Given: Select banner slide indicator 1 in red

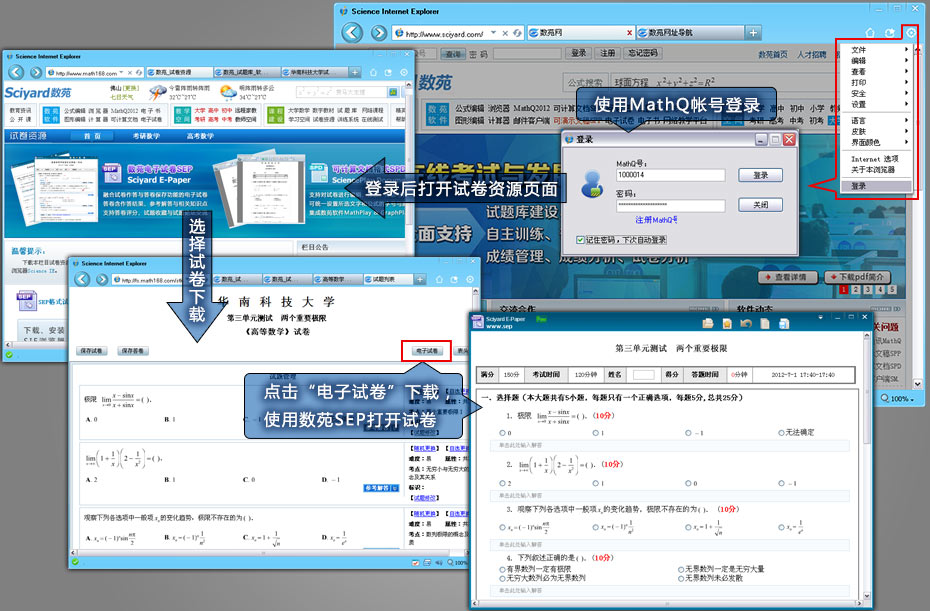Looking at the screenshot, I should click(843, 289).
